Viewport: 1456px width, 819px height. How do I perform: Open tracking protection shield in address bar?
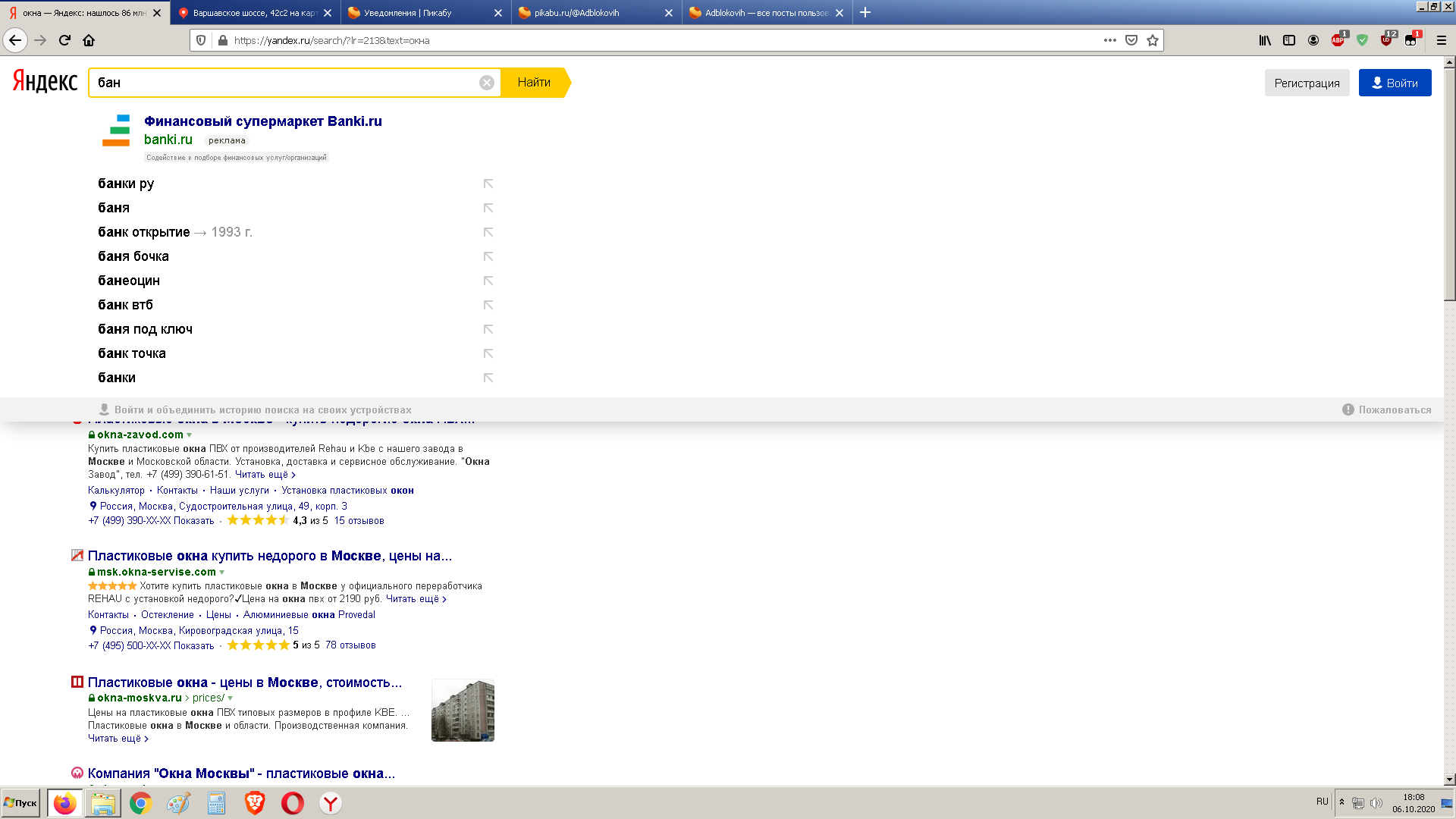pos(201,40)
